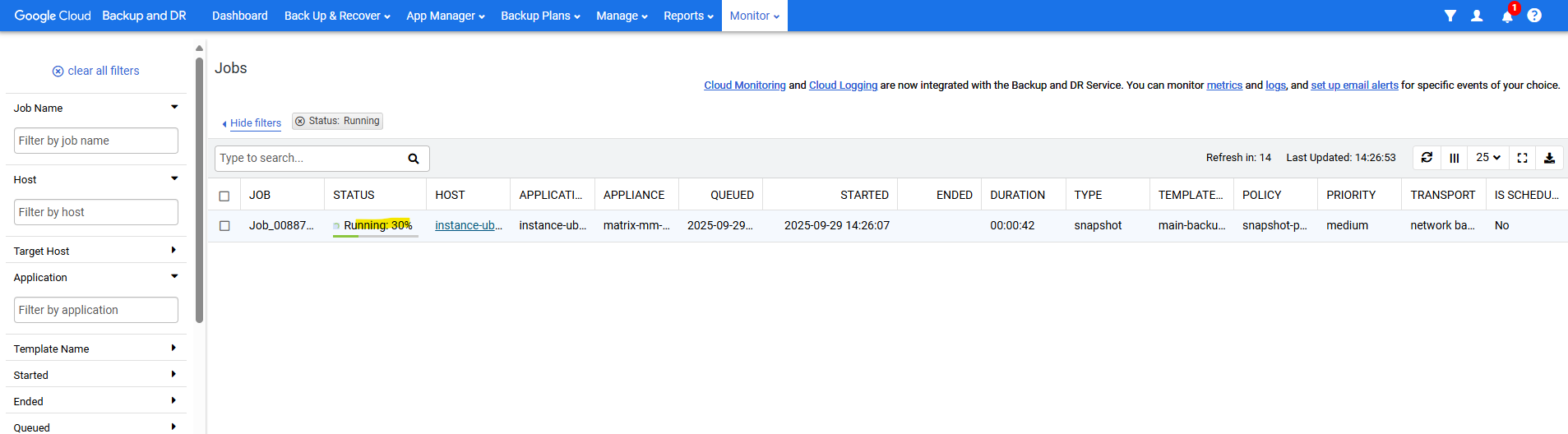Refresh the jobs table
Image resolution: width=1568 pixels, height=434 pixels.
[1427, 158]
